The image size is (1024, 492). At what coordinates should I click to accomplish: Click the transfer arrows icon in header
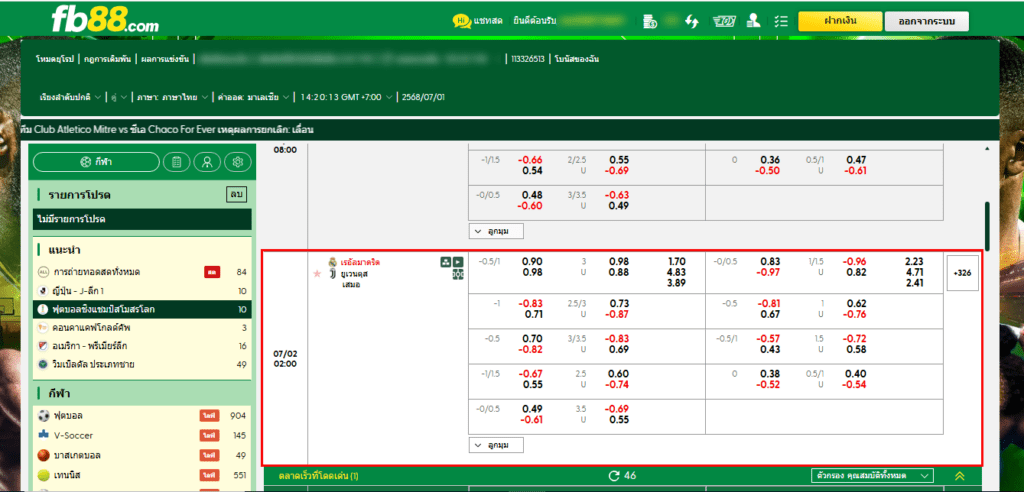[692, 21]
